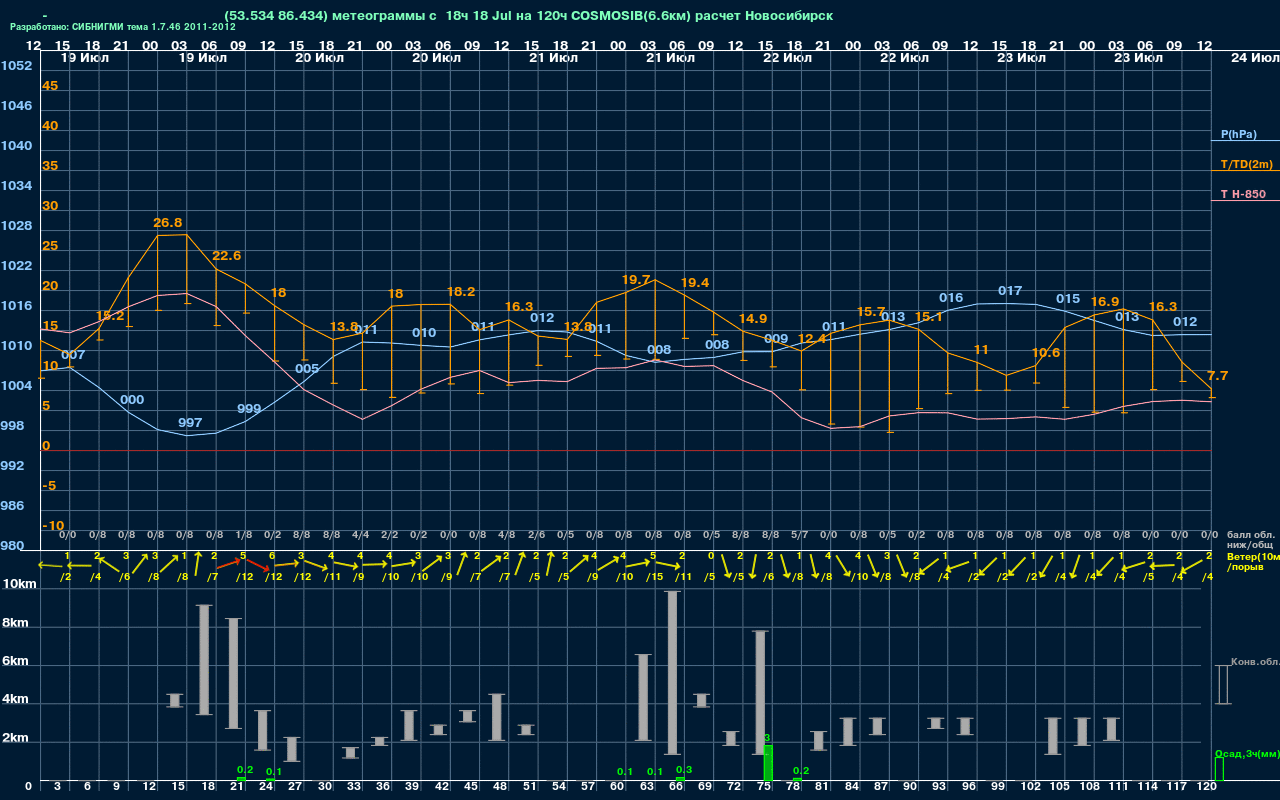The height and width of the screenshot is (800, 1280).
Task: Click the P(hPa) legend label
Action: [1238, 134]
